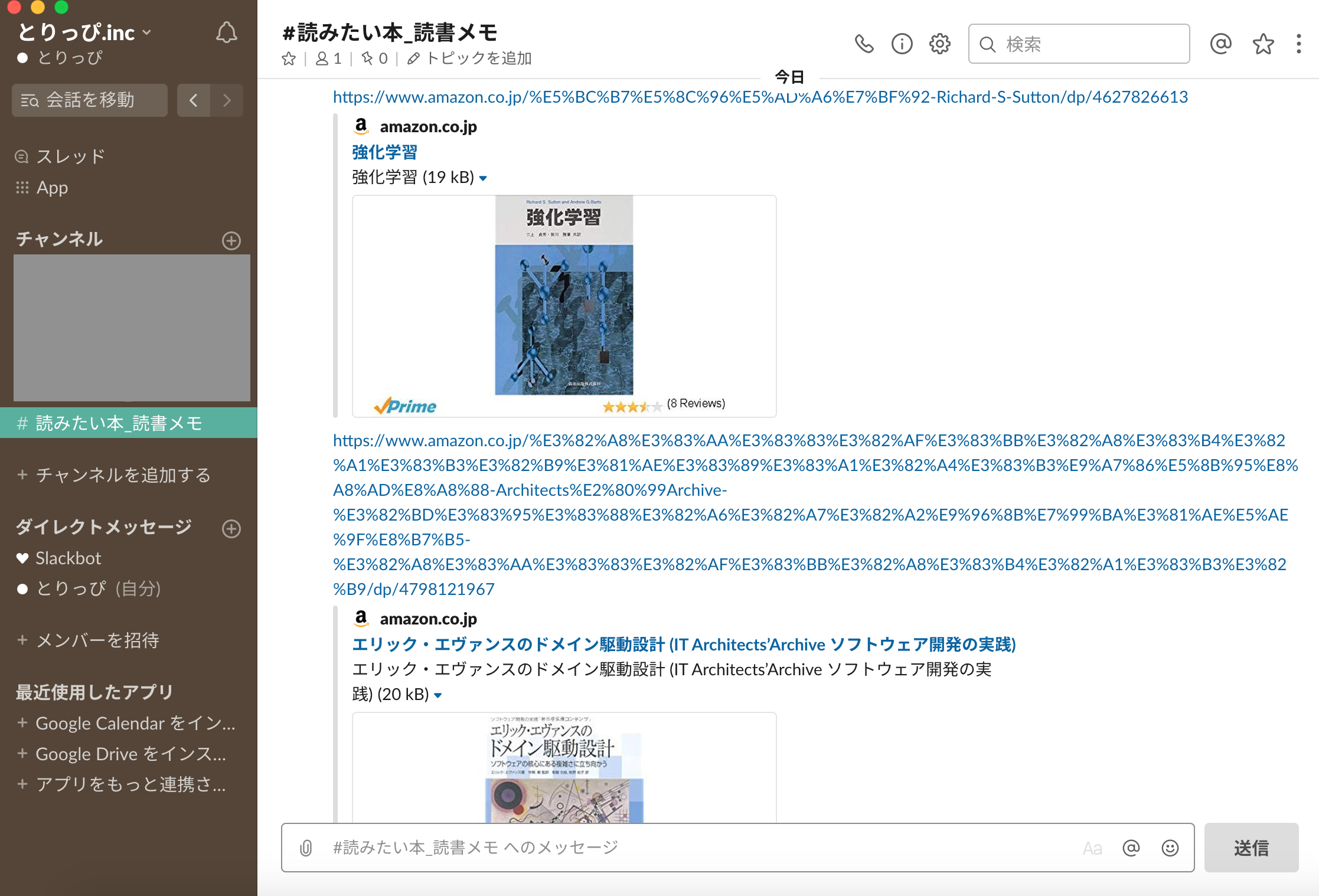The image size is (1319, 896).
Task: Show channel details info icon
Action: point(902,44)
